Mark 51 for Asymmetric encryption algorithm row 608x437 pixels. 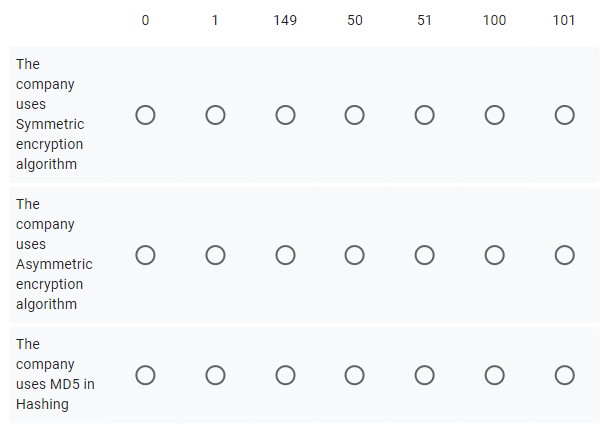[425, 255]
